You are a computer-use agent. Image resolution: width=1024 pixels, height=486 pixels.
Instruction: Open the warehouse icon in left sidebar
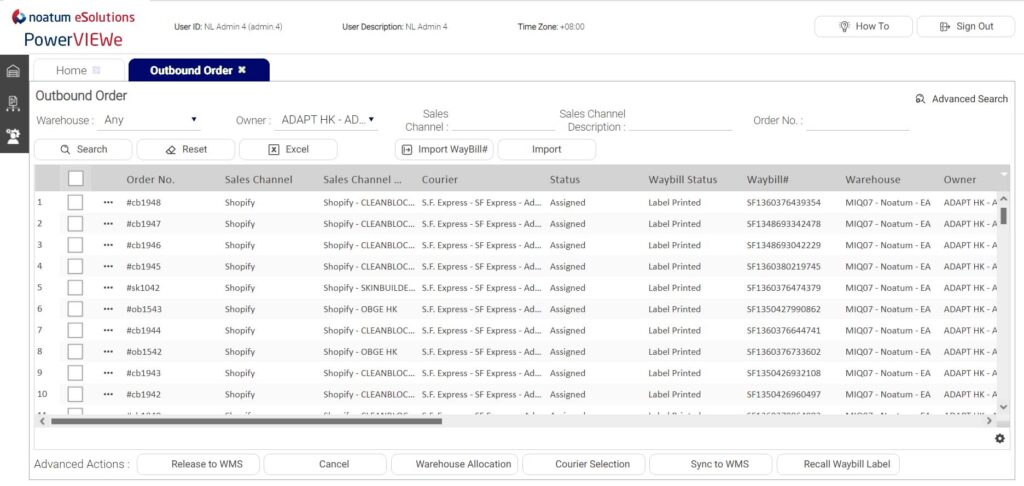coord(13,71)
